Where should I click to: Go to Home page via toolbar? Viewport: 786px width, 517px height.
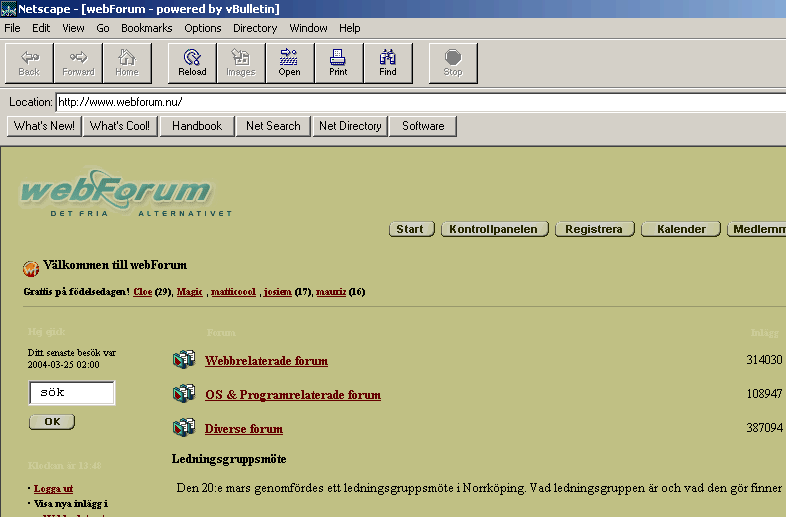[127, 63]
